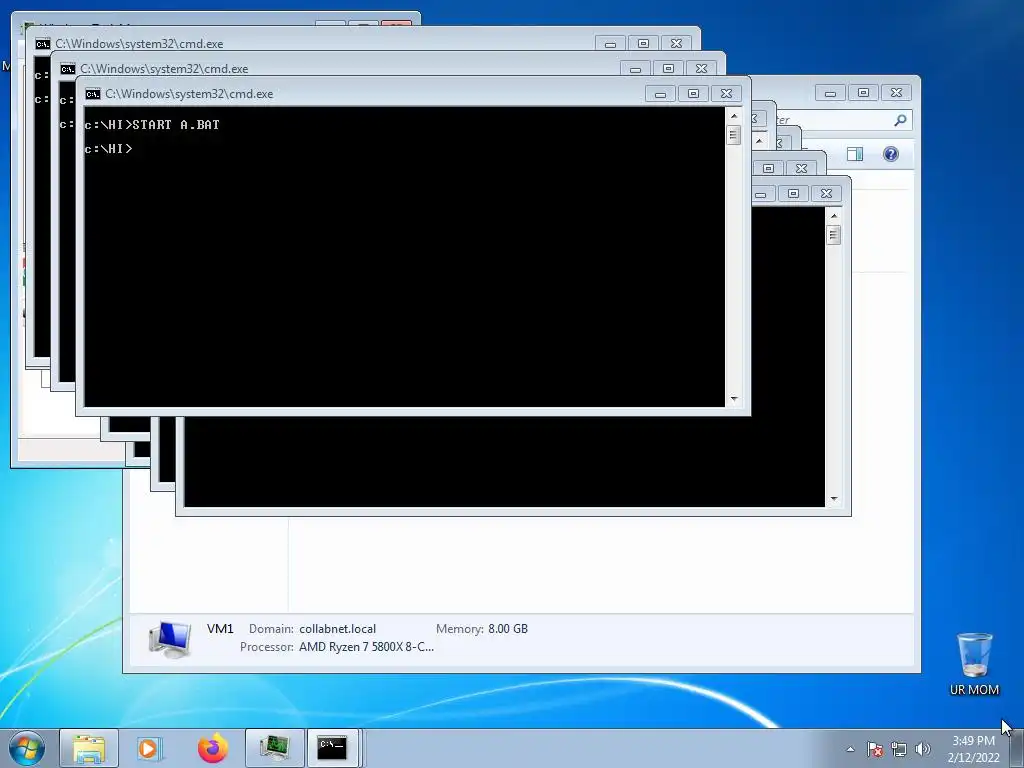Screen dimensions: 1024x768
Task: Open the Windows Start menu orb
Action: click(x=27, y=748)
